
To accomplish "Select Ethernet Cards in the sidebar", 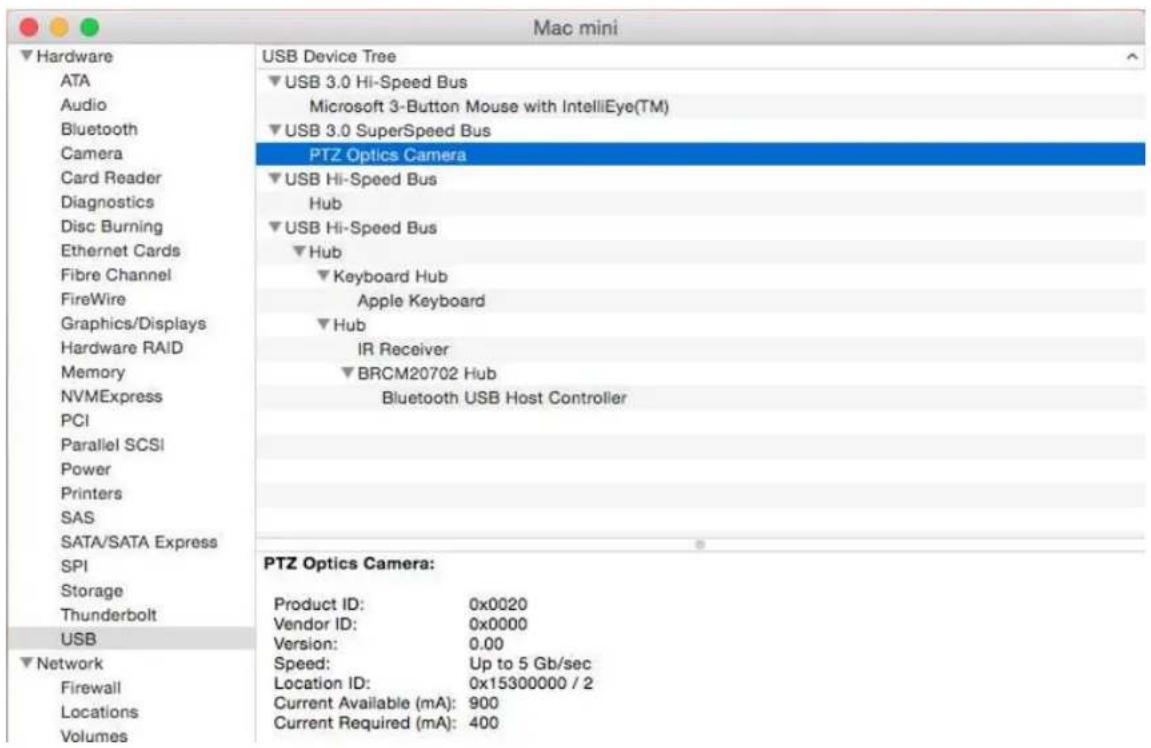I will coord(120,250).
